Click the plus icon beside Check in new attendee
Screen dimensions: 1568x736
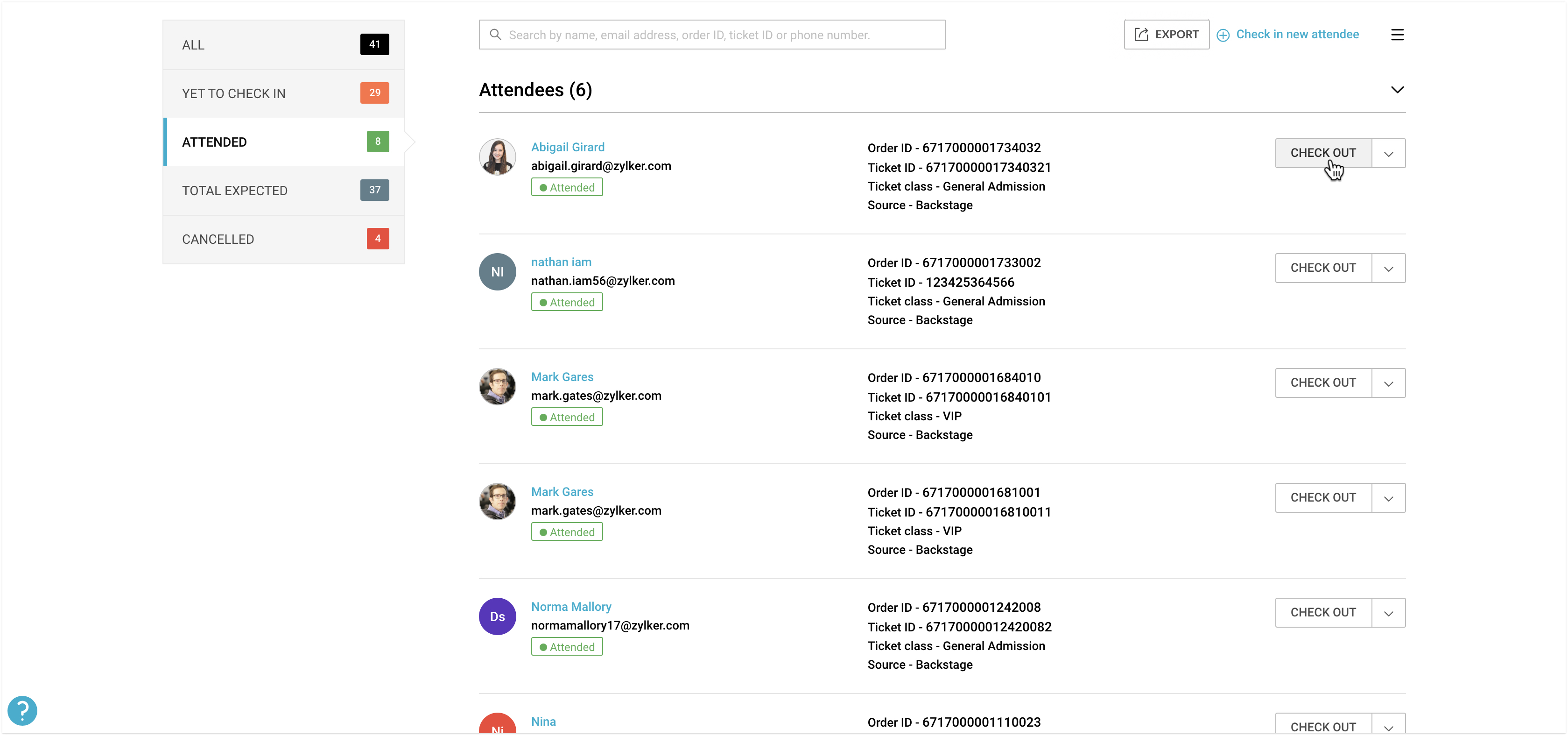[x=1223, y=35]
